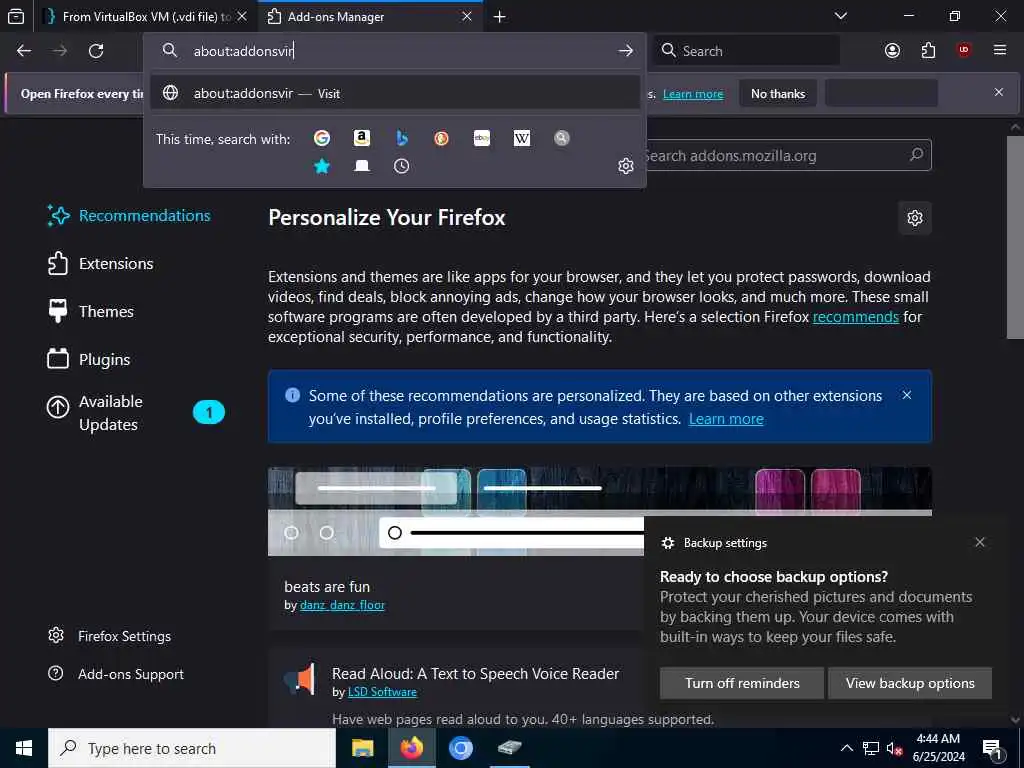The width and height of the screenshot is (1024, 768).
Task: Close the Open Firefox notification bar
Action: (x=999, y=92)
